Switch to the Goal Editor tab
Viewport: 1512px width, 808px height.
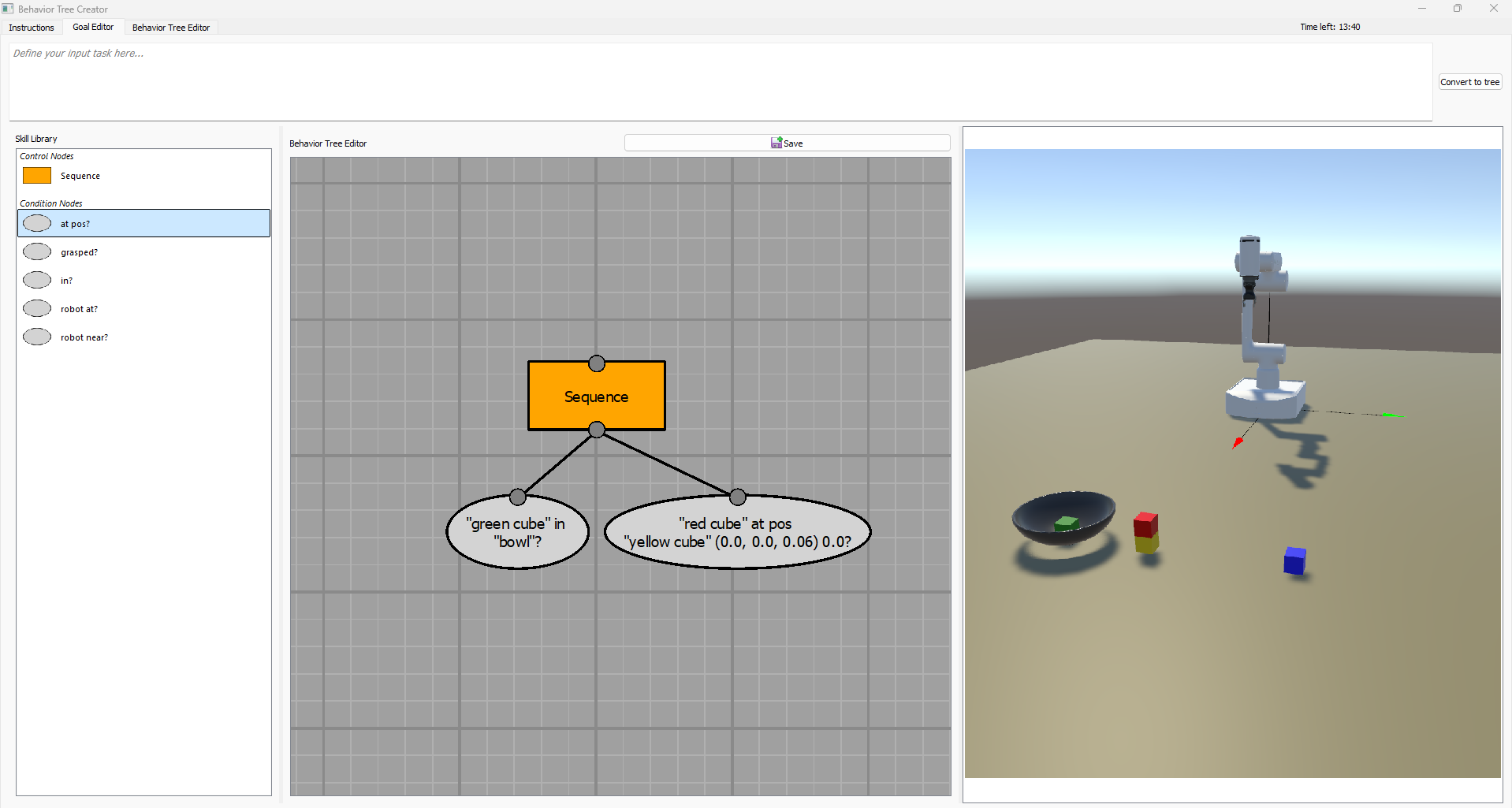(93, 27)
